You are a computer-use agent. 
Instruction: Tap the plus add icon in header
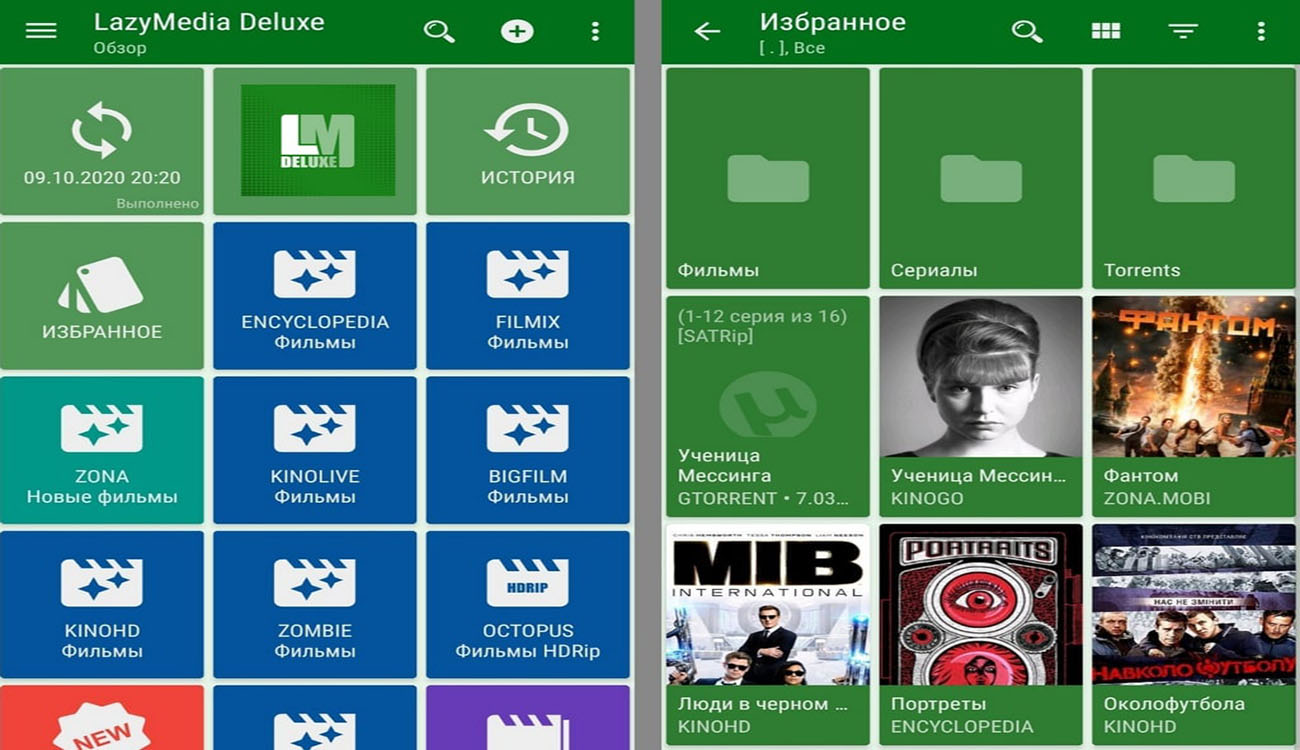[517, 31]
